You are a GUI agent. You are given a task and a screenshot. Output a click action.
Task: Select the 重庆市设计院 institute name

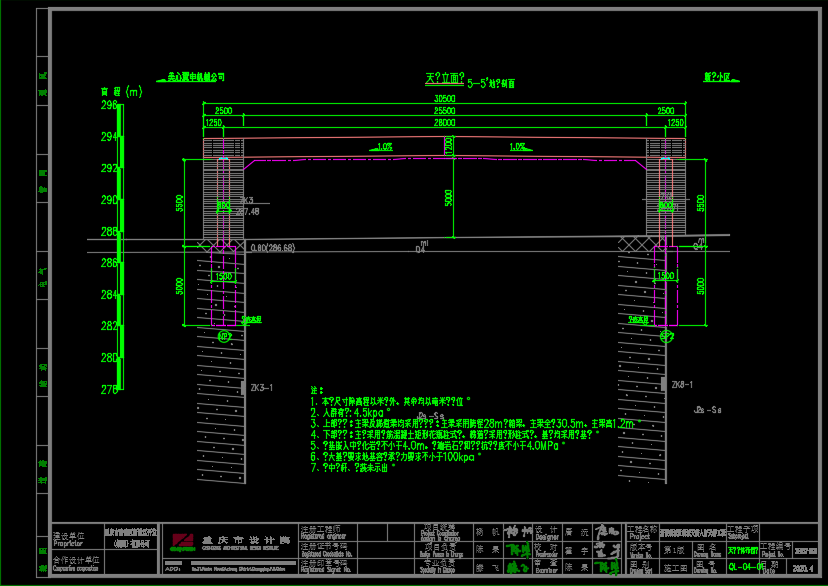(246, 541)
